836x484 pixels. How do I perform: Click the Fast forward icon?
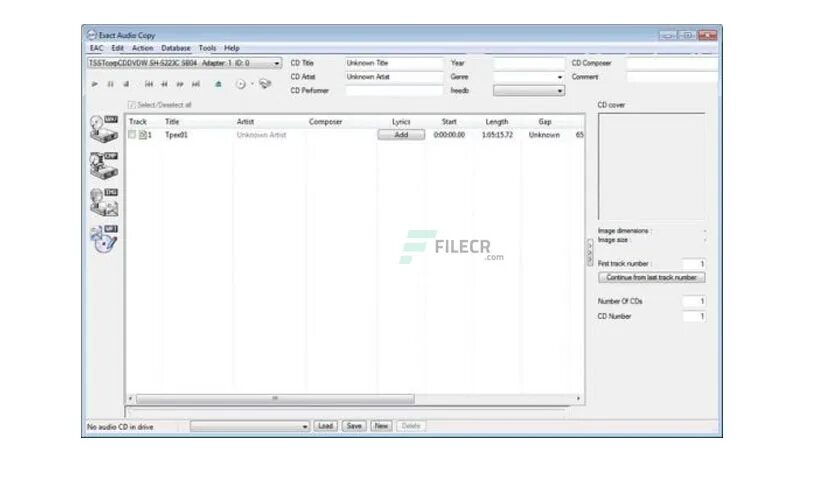[x=180, y=84]
